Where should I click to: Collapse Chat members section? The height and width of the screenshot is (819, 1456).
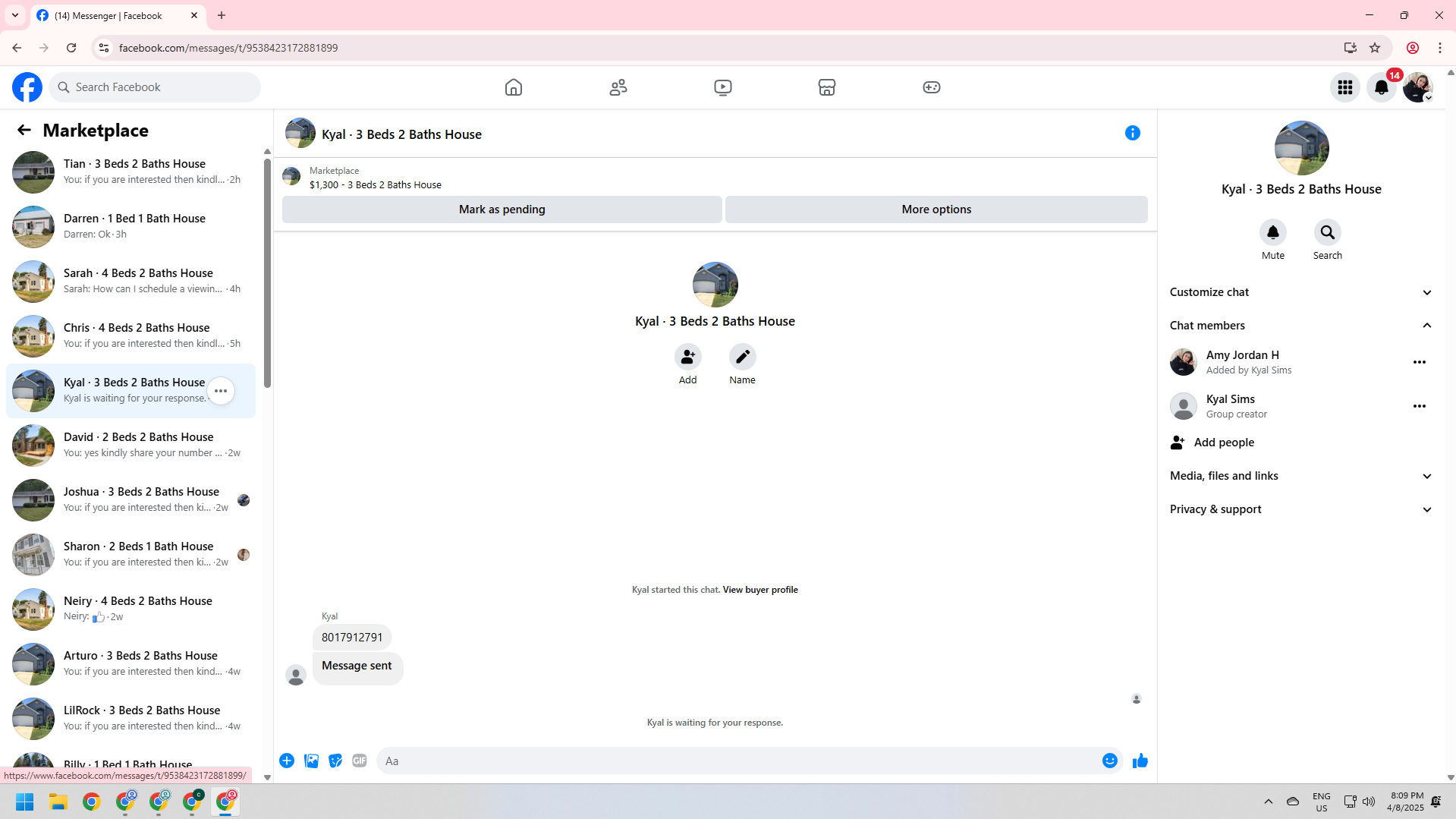click(1301, 326)
